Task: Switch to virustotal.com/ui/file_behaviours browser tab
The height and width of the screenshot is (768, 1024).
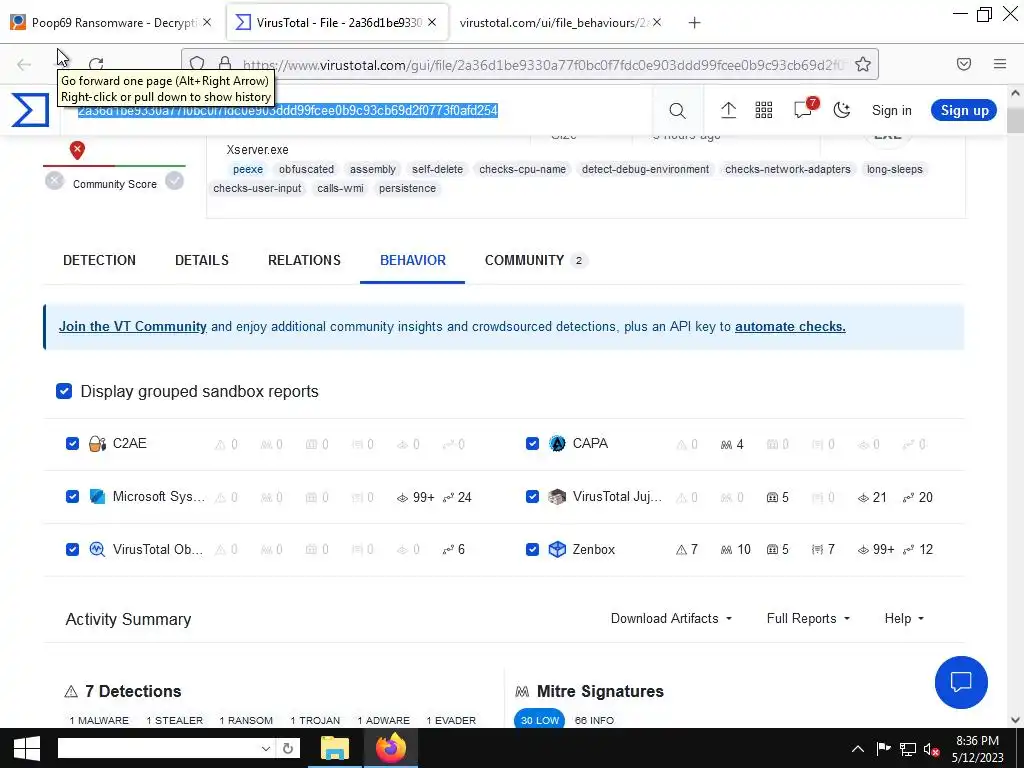Action: point(560,23)
